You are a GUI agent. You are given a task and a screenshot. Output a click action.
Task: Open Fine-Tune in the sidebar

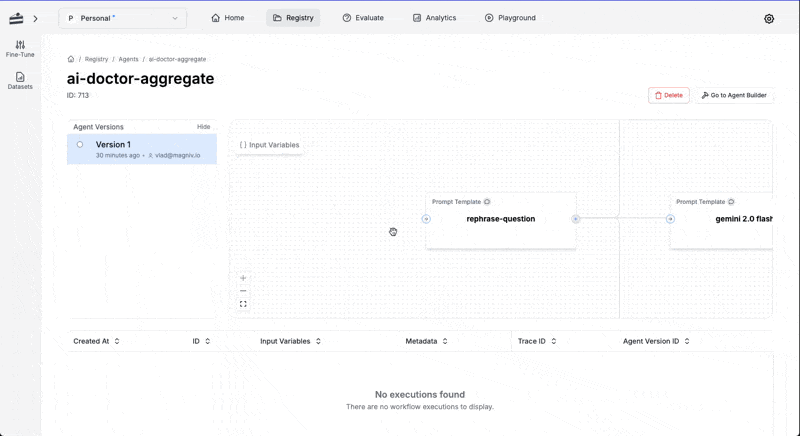point(20,49)
